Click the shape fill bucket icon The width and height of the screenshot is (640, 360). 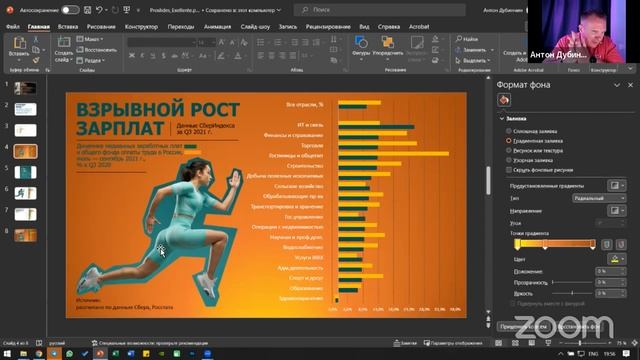coord(436,39)
